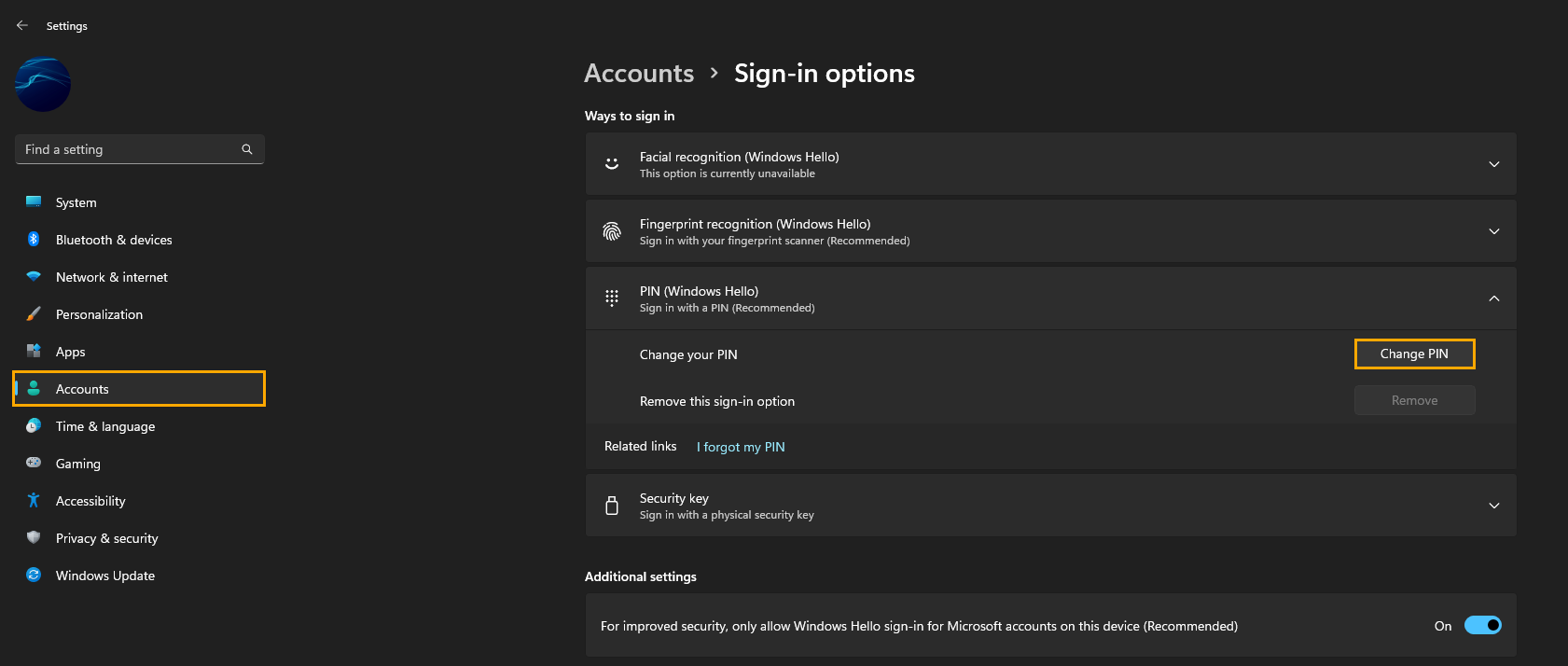
Task: Click the Windows Update sync icon
Action: 34,575
